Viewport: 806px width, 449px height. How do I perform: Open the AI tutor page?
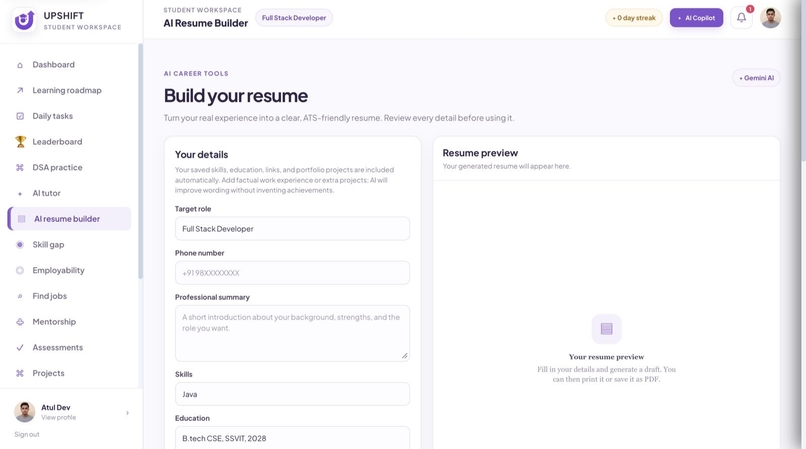pyautogui.click(x=69, y=193)
